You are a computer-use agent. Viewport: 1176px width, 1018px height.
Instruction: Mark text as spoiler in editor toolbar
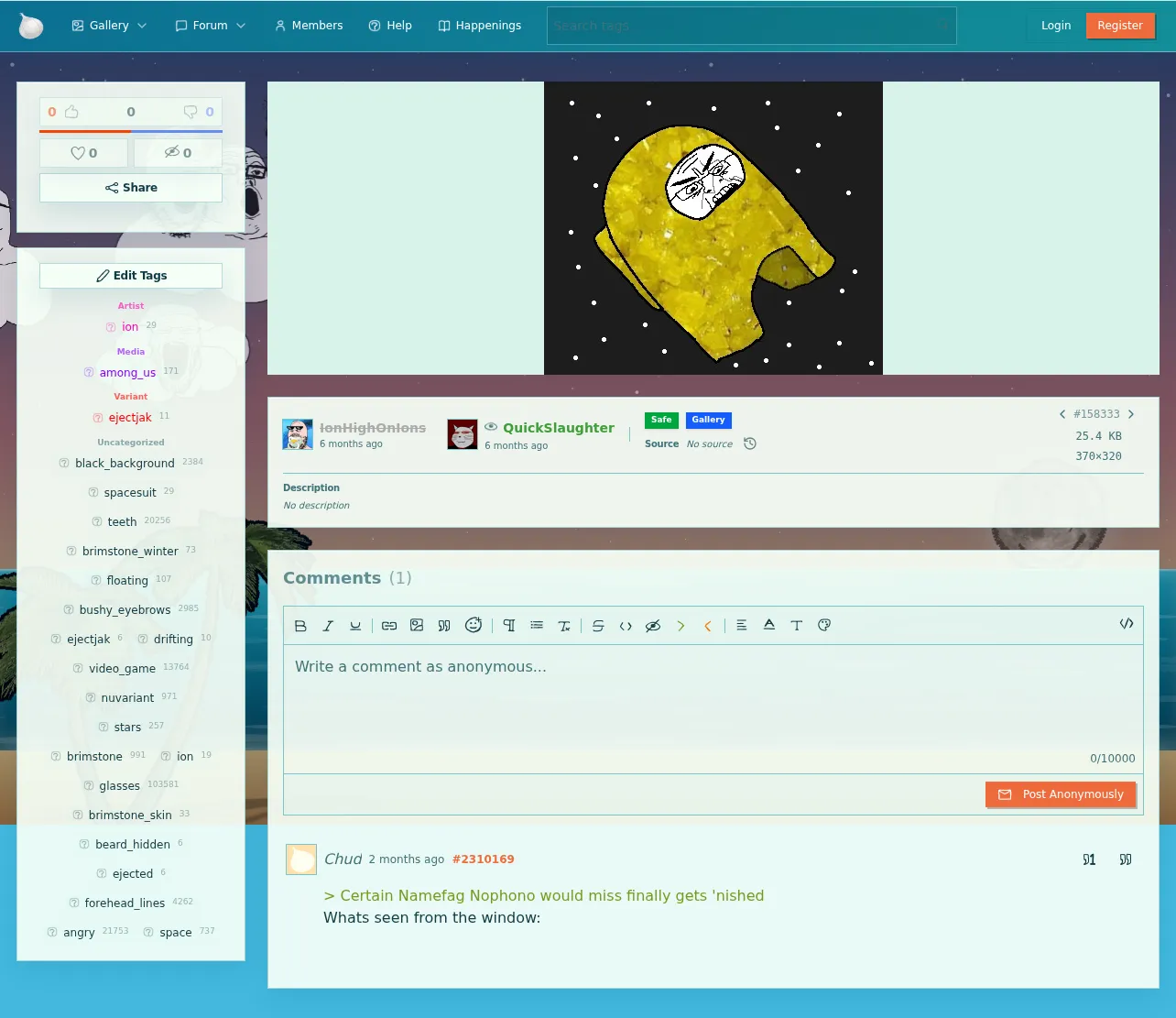(653, 626)
